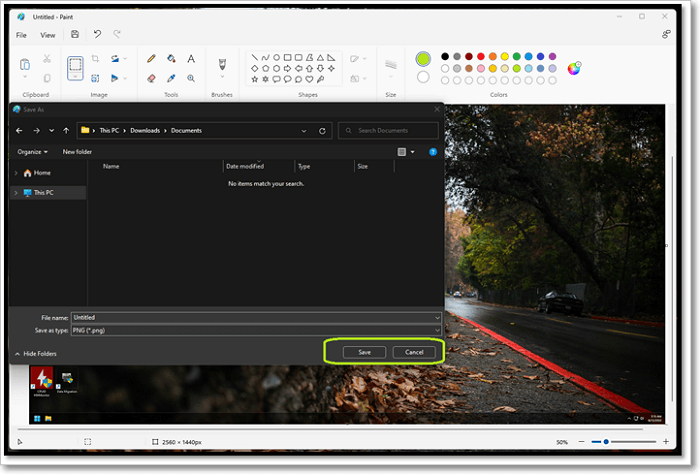Open the View menu in Paint

pyautogui.click(x=48, y=35)
